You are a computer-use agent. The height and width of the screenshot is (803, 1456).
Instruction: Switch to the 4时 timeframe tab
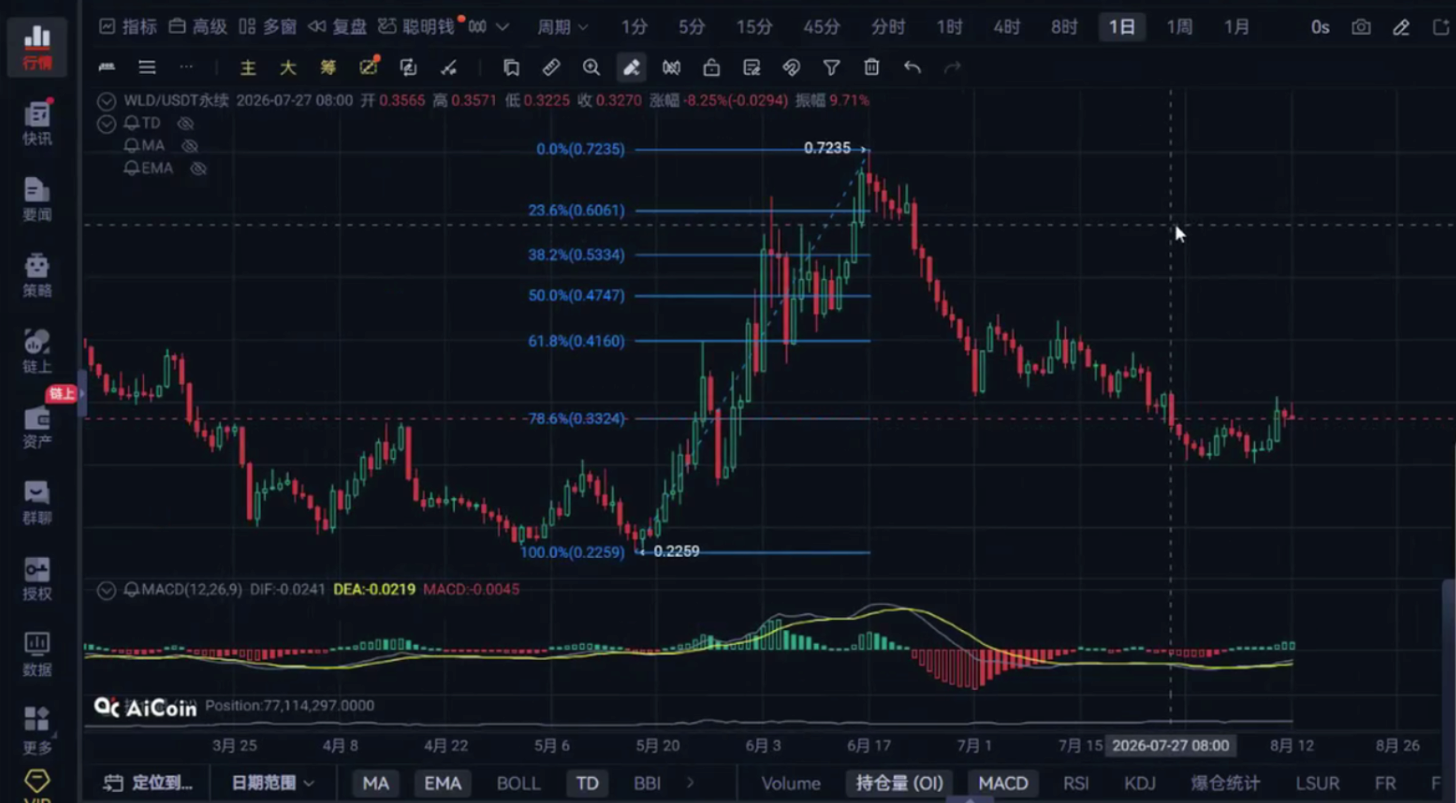tap(1007, 27)
